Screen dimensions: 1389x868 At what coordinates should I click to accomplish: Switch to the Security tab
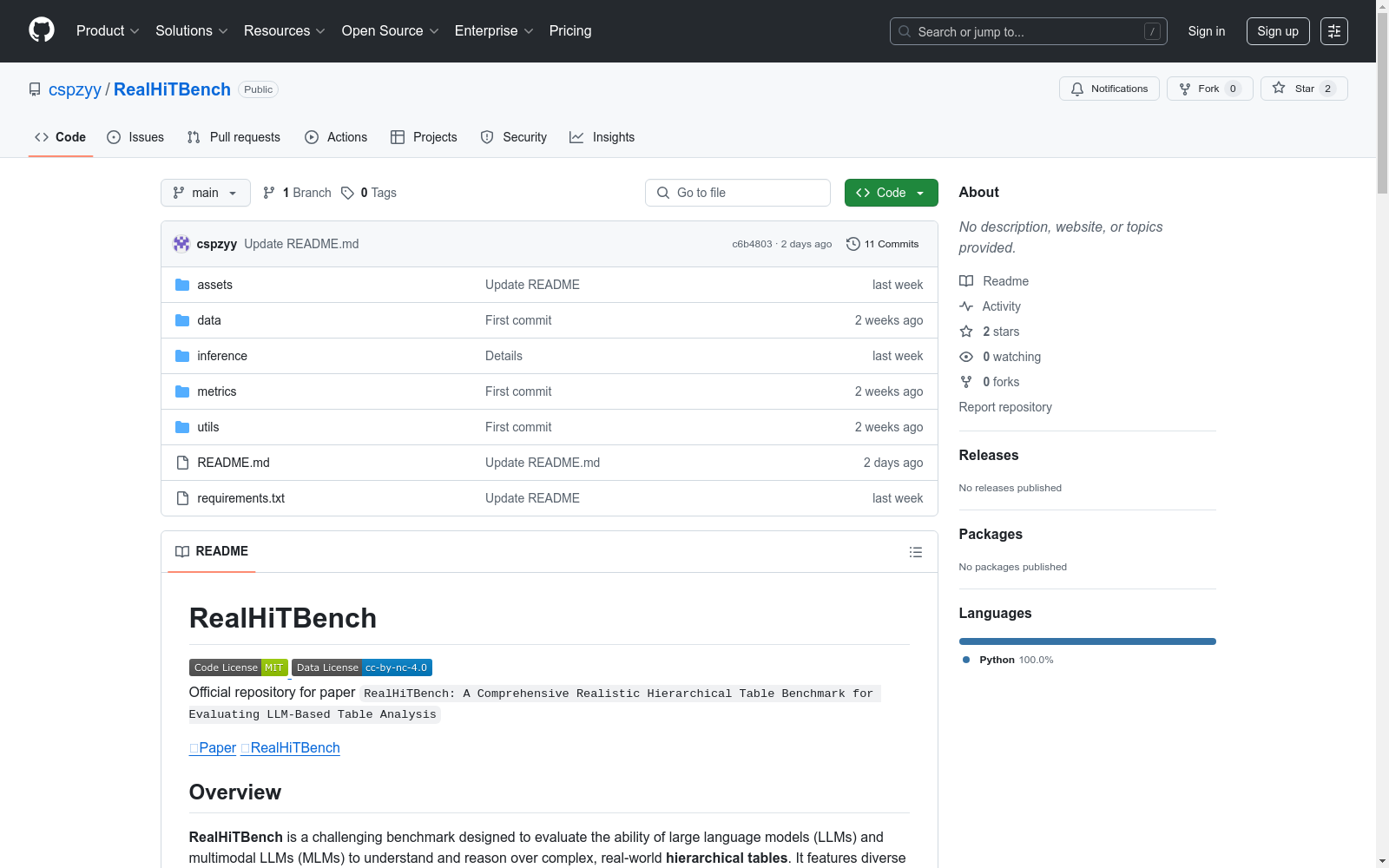(514, 137)
